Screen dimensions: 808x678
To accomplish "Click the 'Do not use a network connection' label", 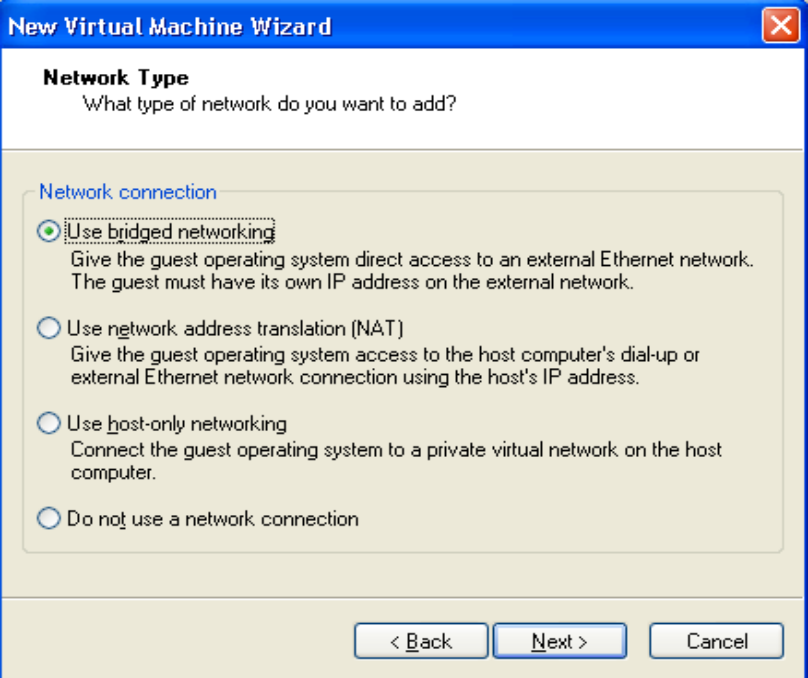I will coord(213,519).
